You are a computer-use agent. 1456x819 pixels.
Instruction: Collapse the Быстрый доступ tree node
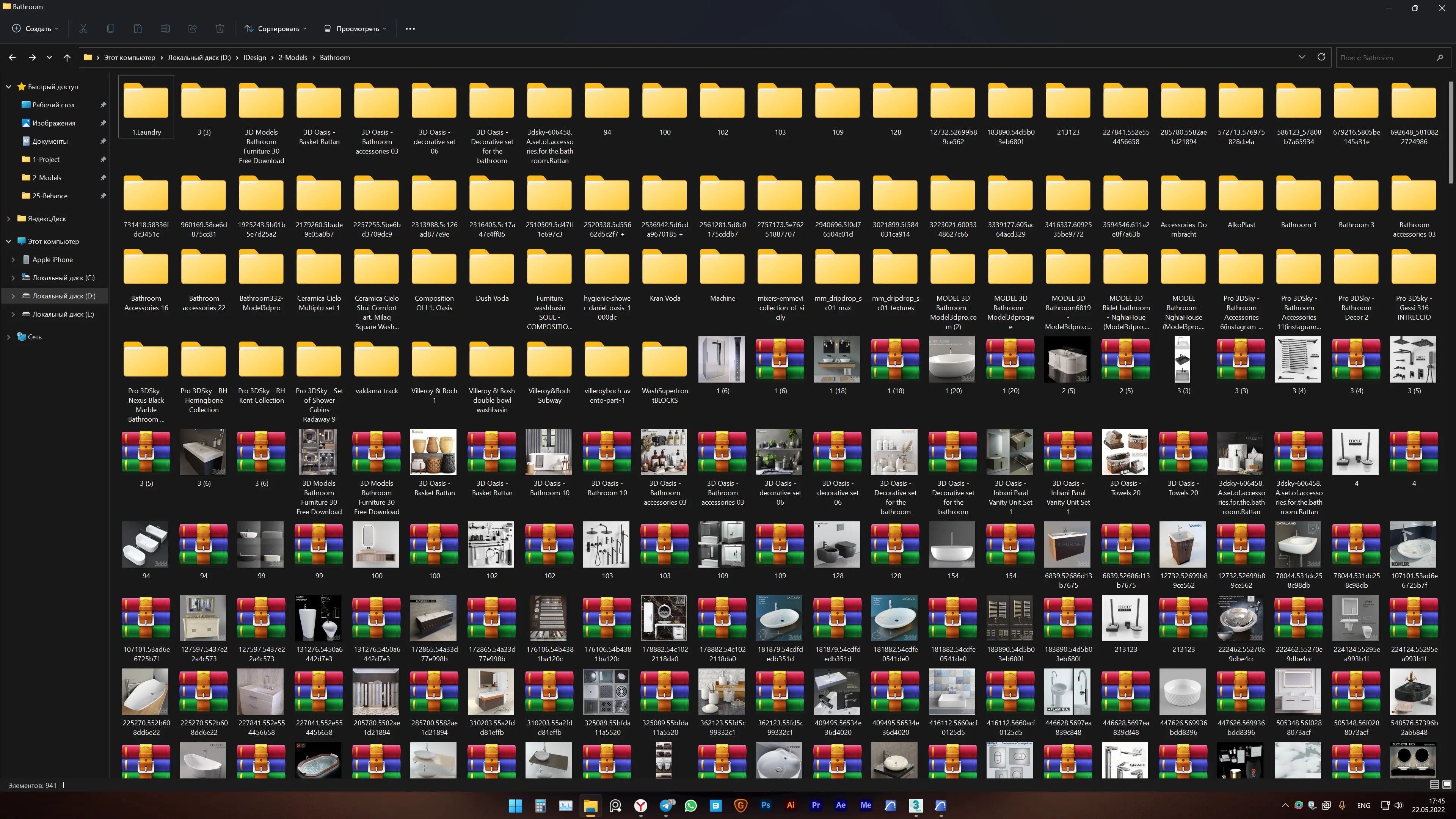click(x=8, y=86)
